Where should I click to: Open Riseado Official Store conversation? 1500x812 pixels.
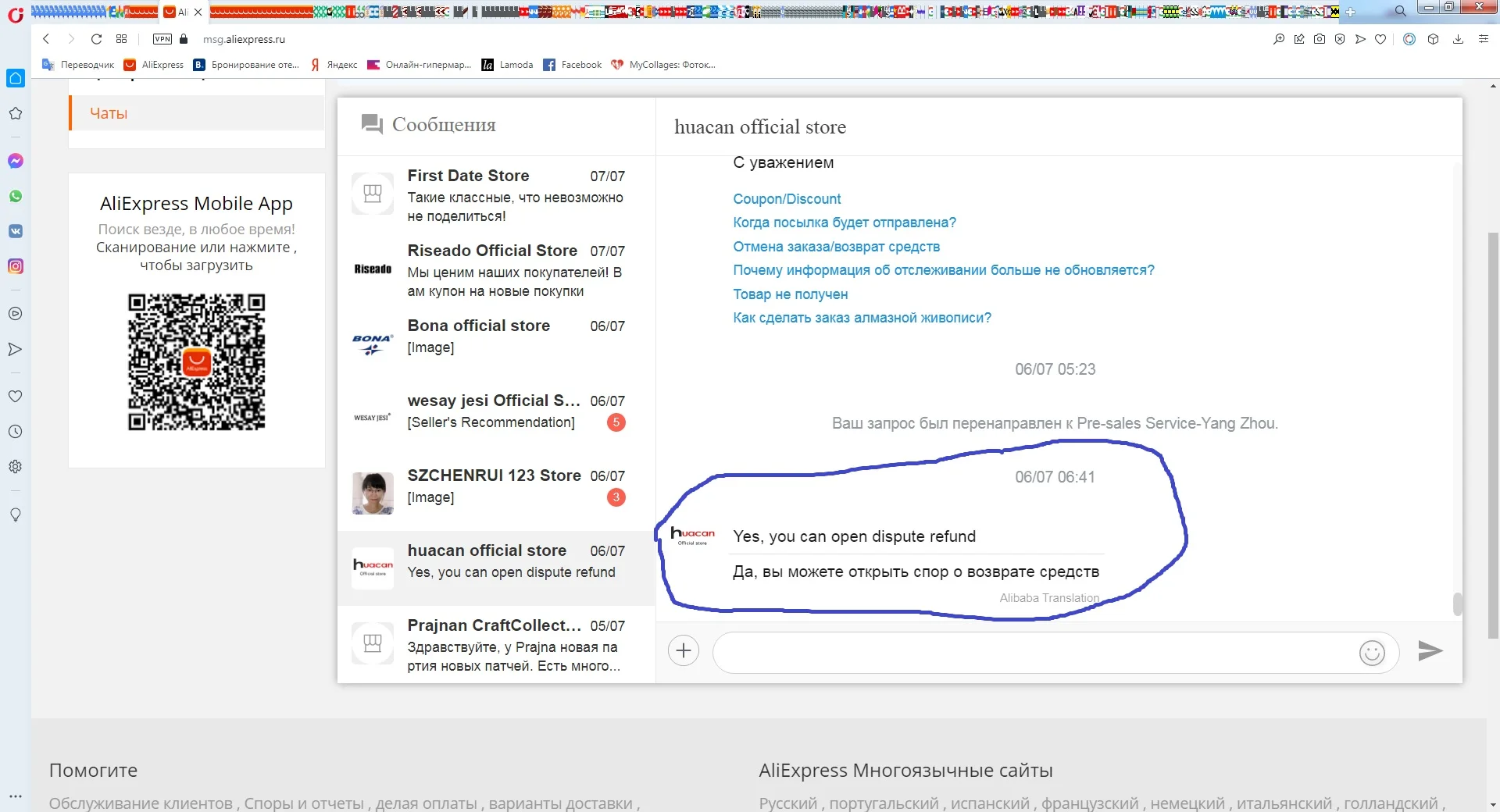tap(496, 269)
